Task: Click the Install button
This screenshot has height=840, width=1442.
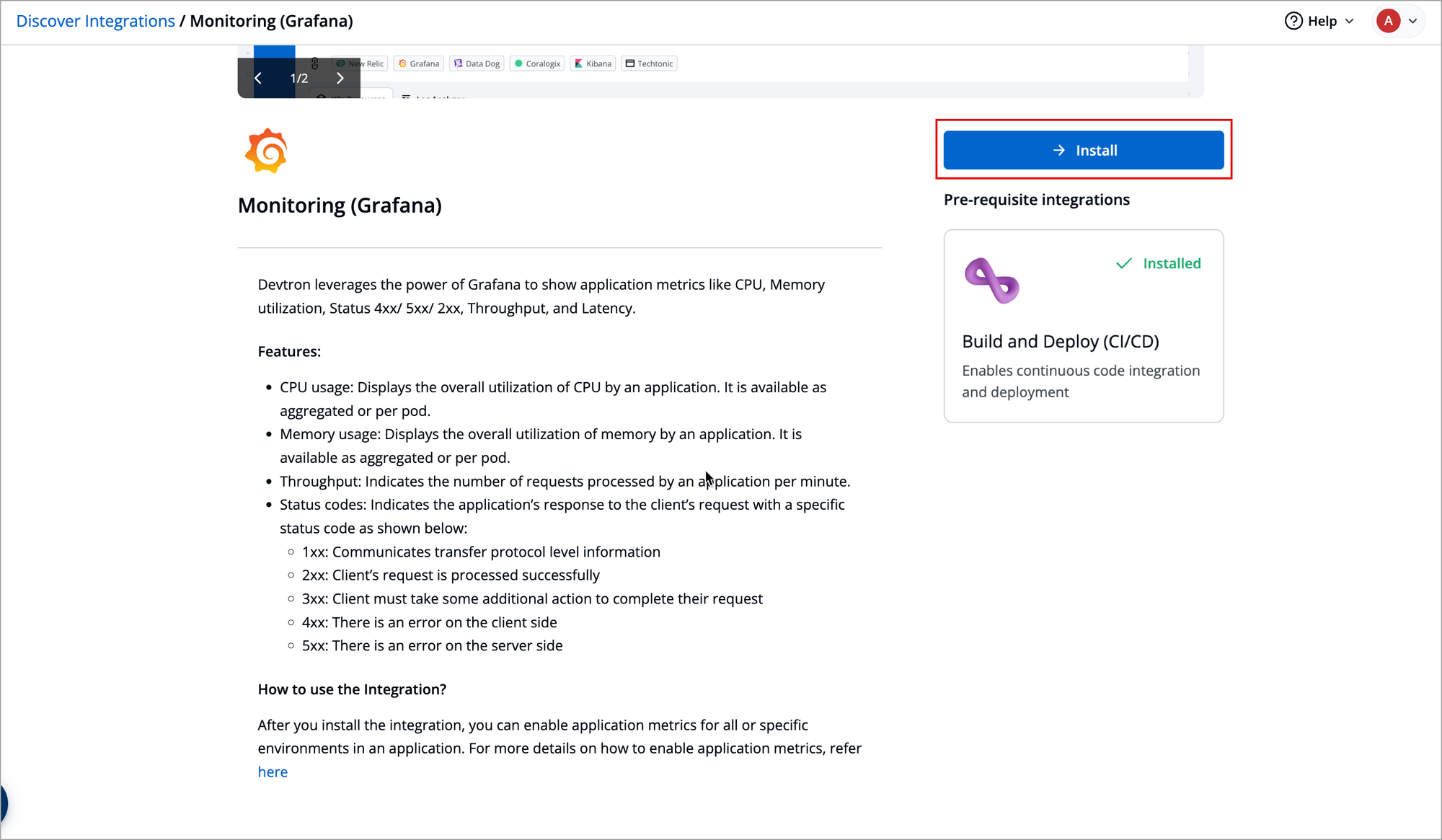Action: (1083, 150)
